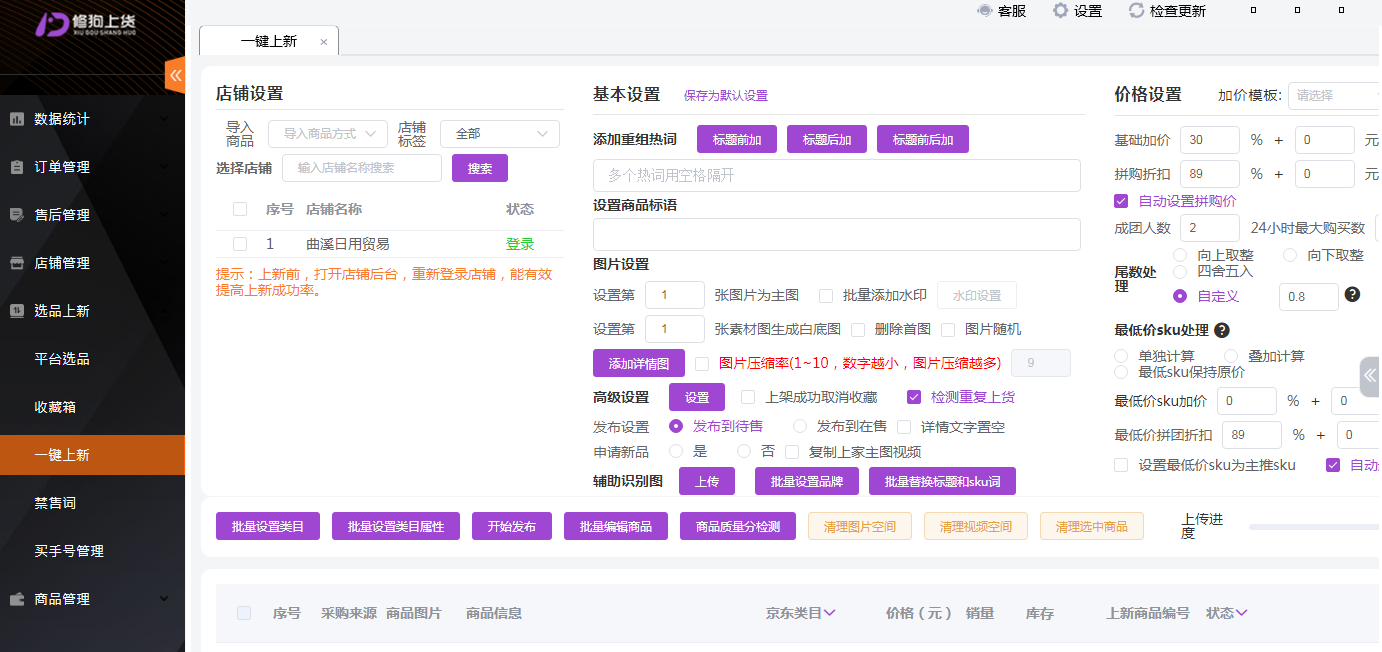This screenshot has height=652, width=1382.
Task: Expand the right-side panel arrow handle
Action: click(x=1370, y=376)
